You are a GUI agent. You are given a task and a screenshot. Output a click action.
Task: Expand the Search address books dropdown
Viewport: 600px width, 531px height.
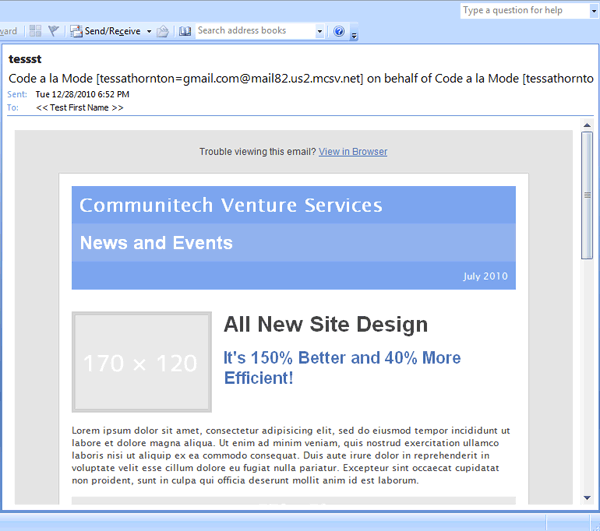pyautogui.click(x=320, y=31)
